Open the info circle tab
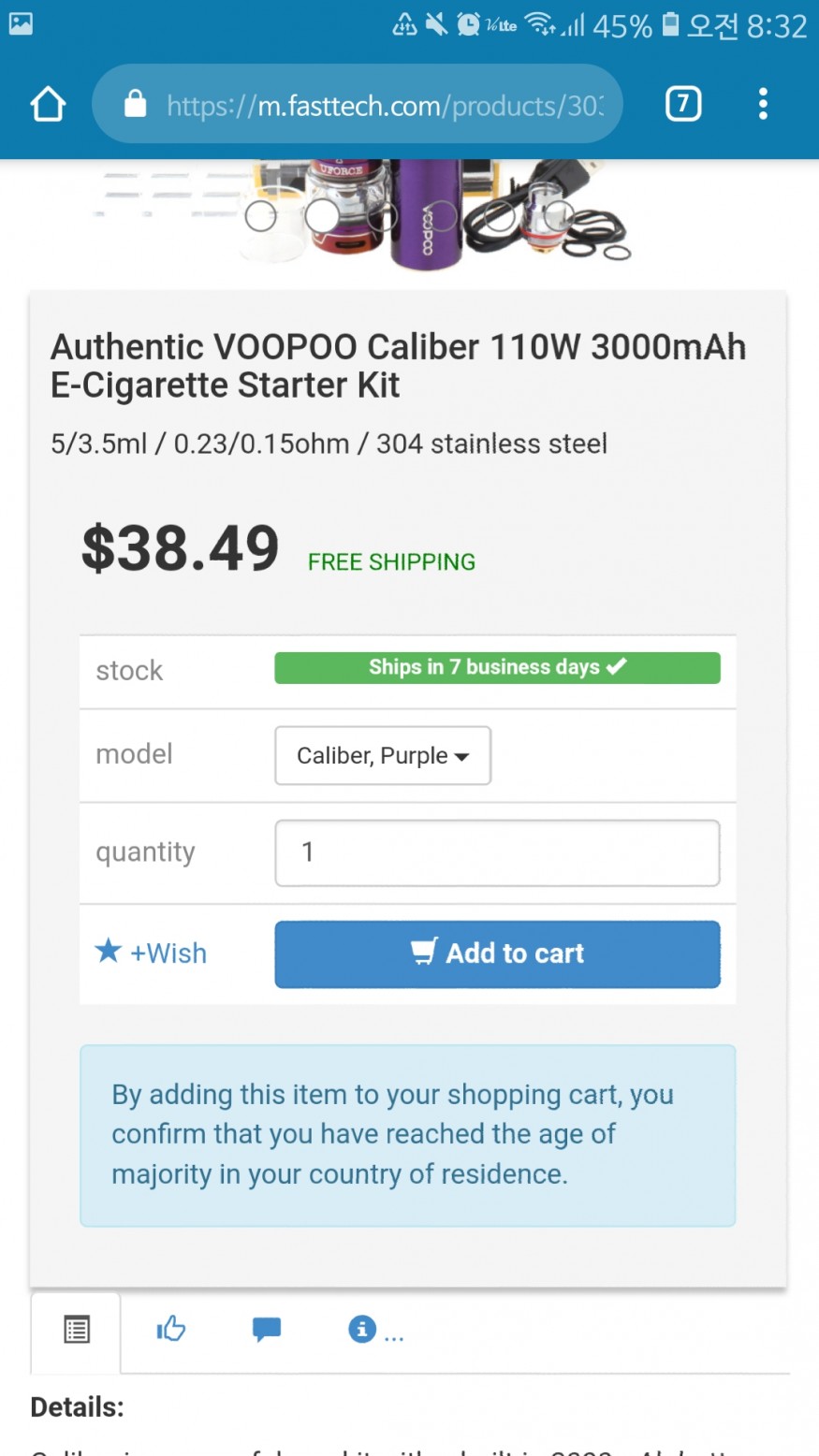819x1456 pixels. (x=362, y=1329)
